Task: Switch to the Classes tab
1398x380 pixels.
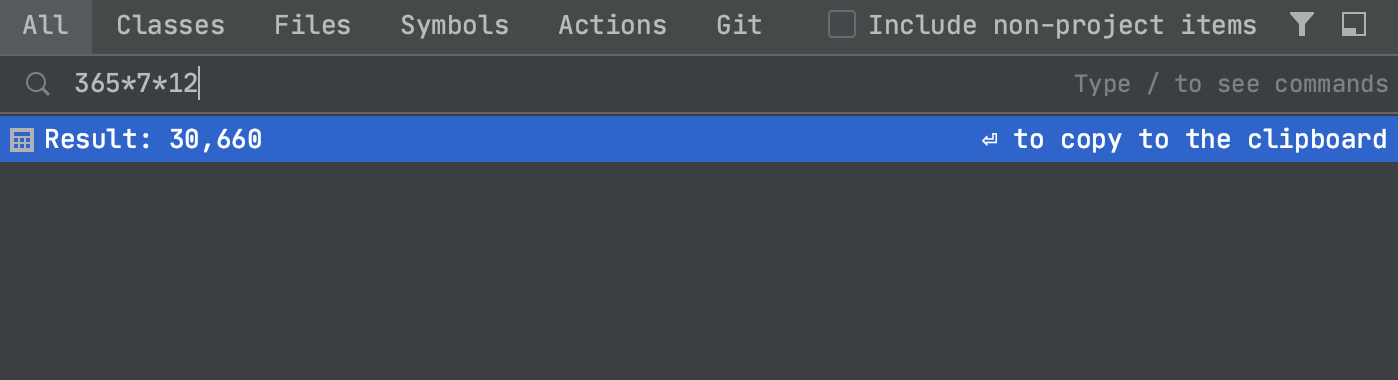Action: 171,26
